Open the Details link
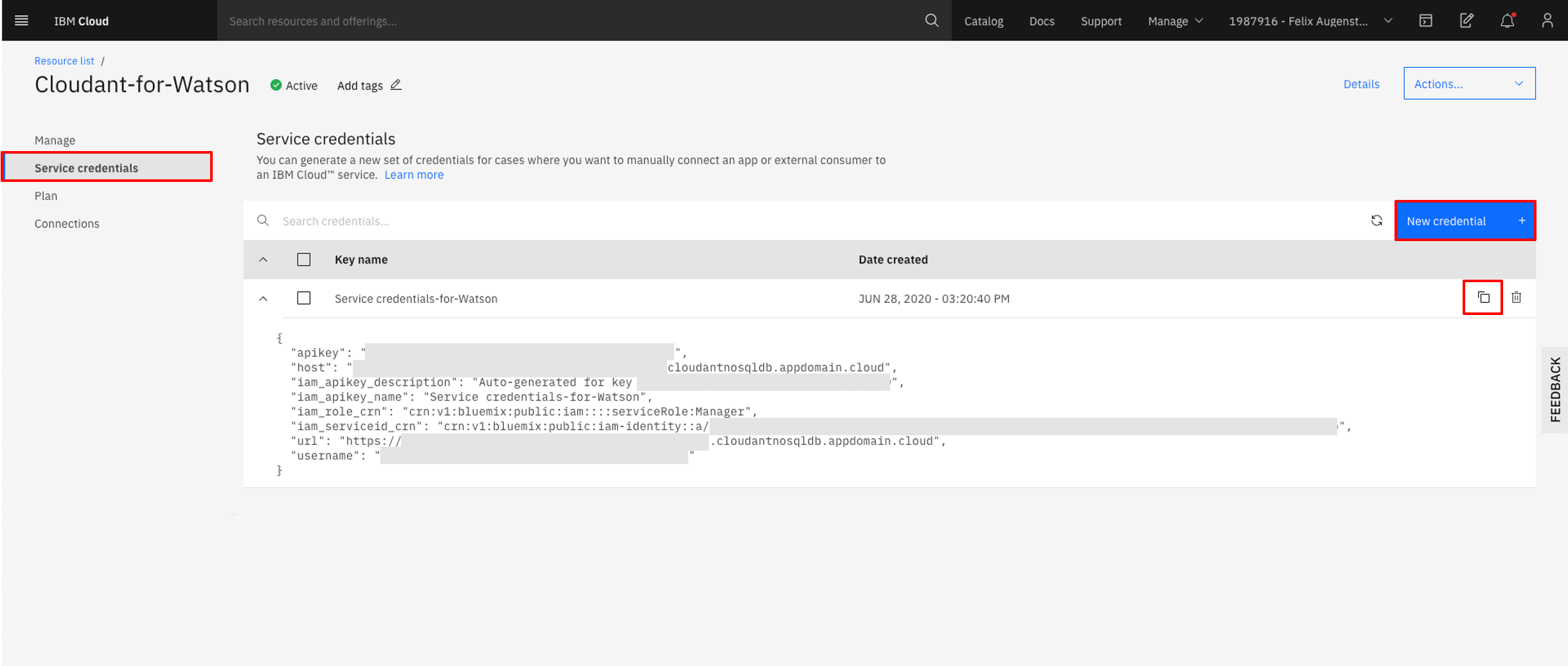This screenshot has height=666, width=1568. tap(1361, 84)
